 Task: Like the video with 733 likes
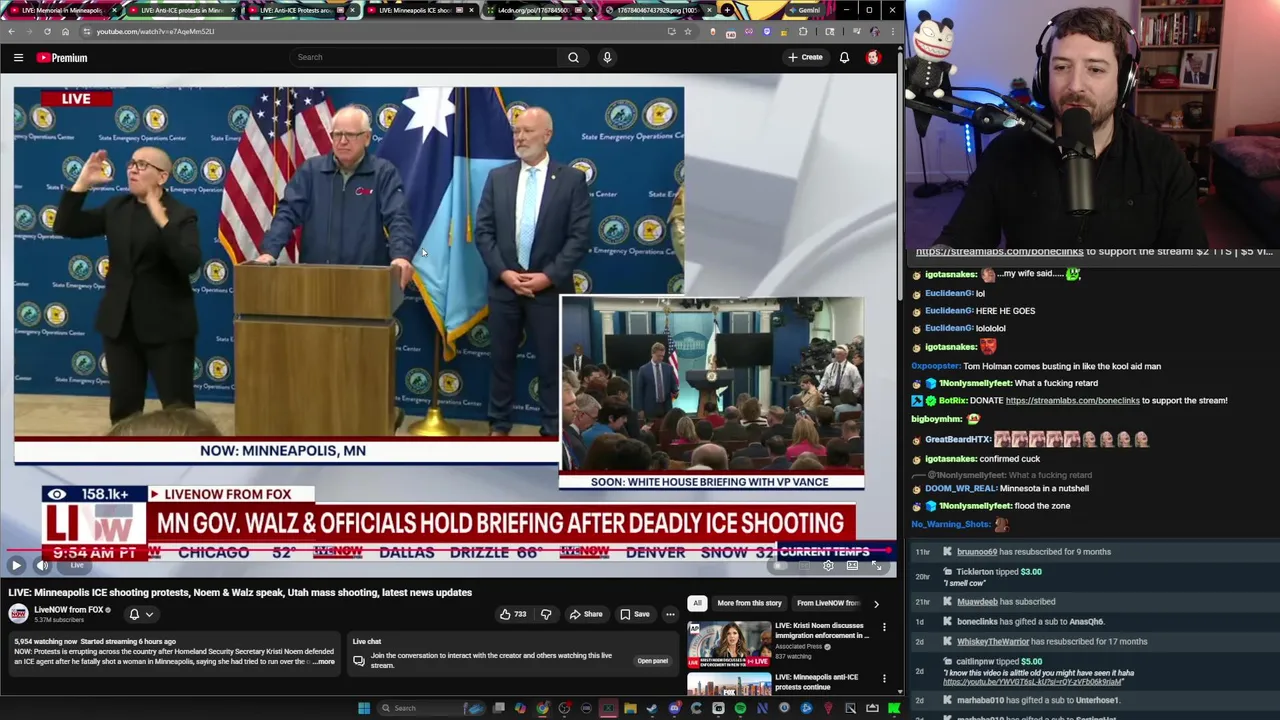[513, 614]
